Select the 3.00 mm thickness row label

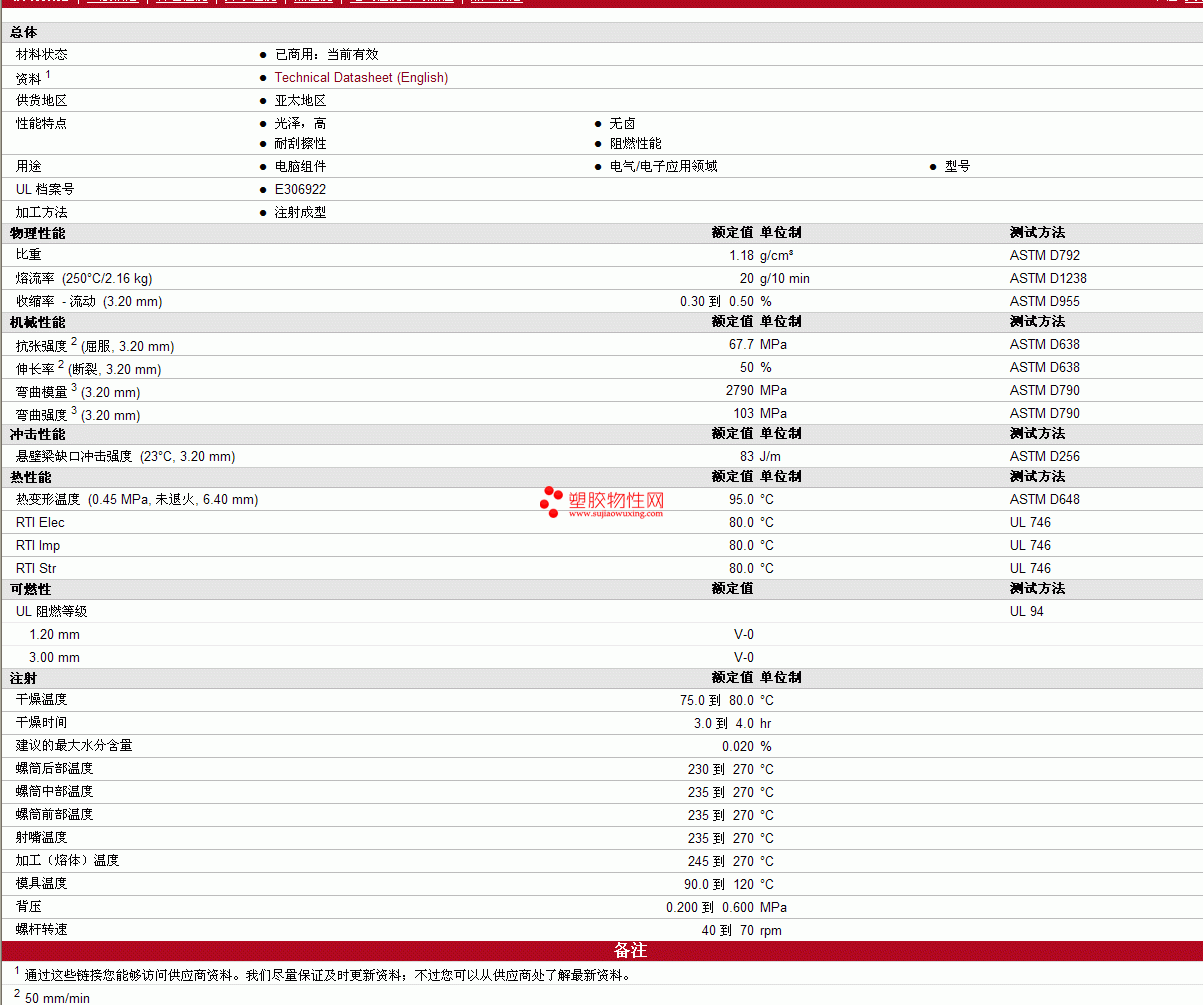tap(55, 658)
